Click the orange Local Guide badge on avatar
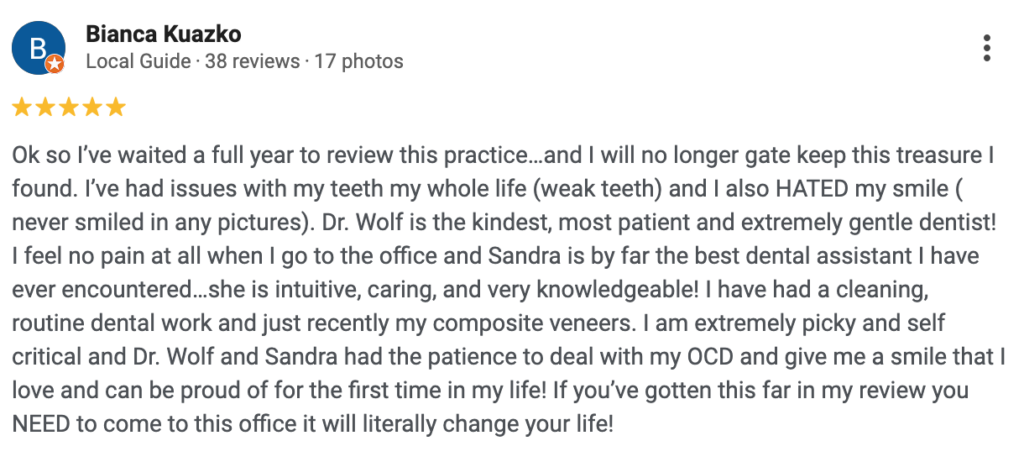 pos(56,65)
